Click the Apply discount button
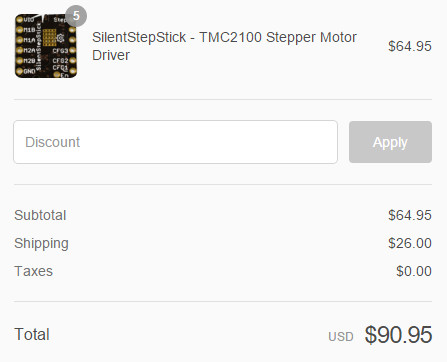 (390, 142)
